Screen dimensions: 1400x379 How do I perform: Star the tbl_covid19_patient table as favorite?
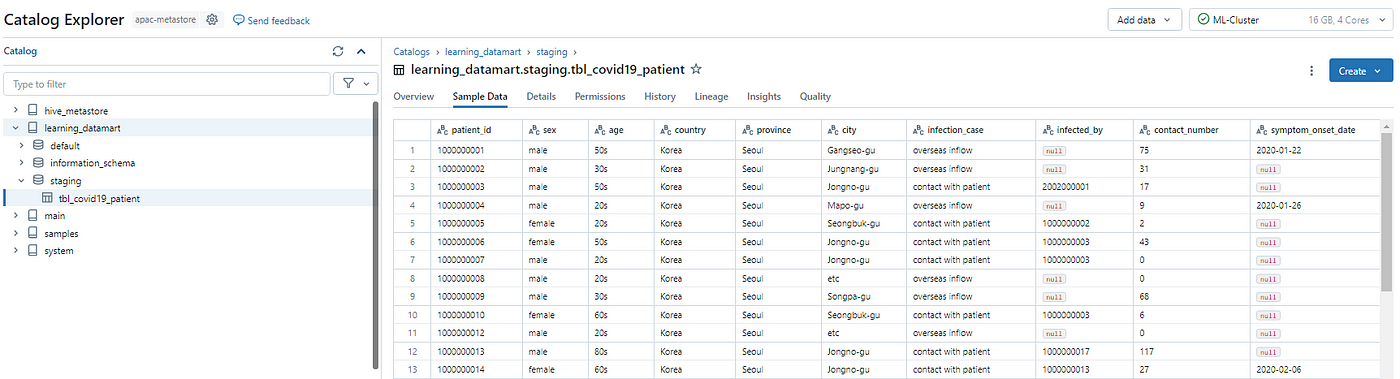pyautogui.click(x=696, y=70)
